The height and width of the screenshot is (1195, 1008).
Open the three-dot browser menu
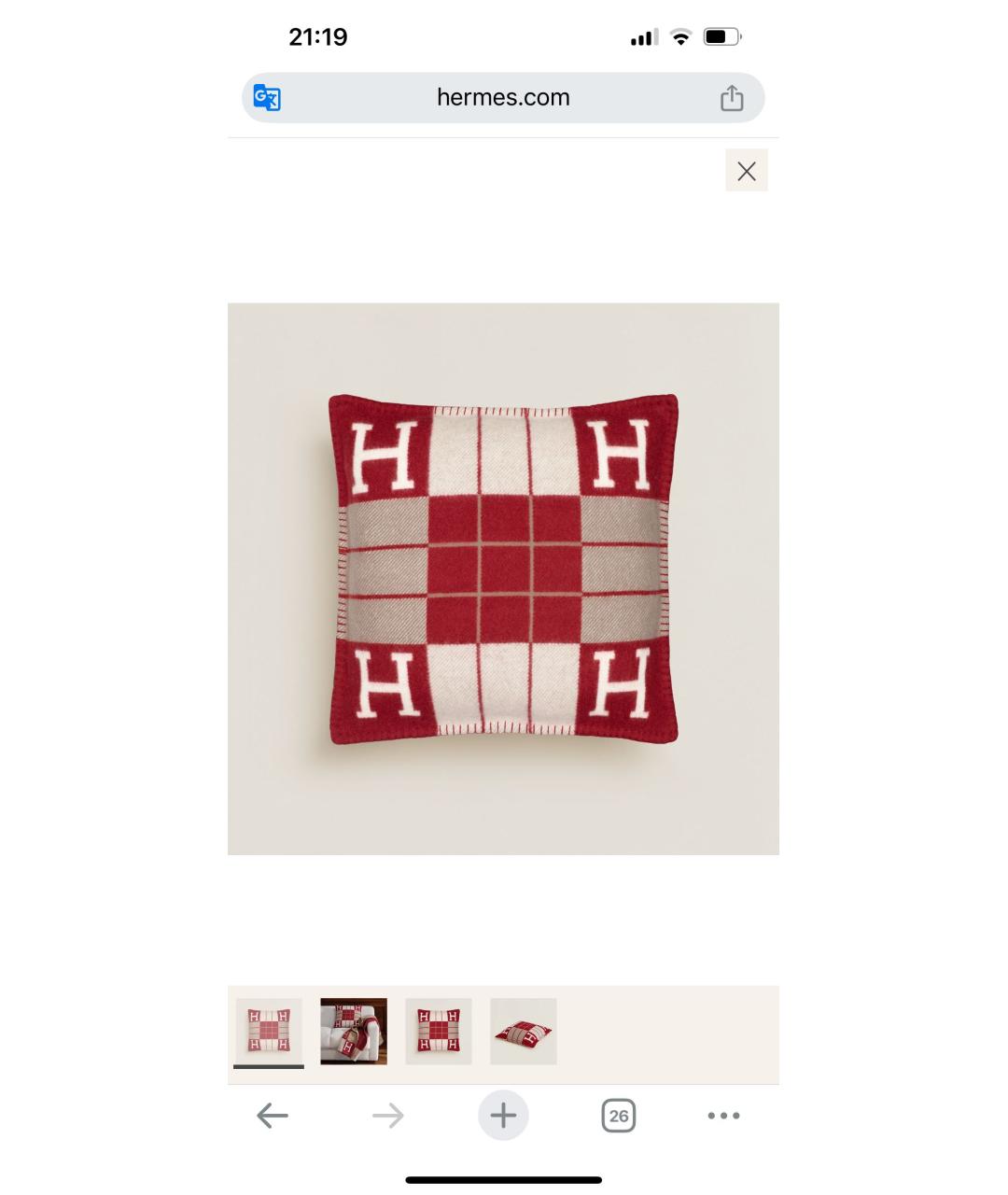click(x=724, y=1116)
